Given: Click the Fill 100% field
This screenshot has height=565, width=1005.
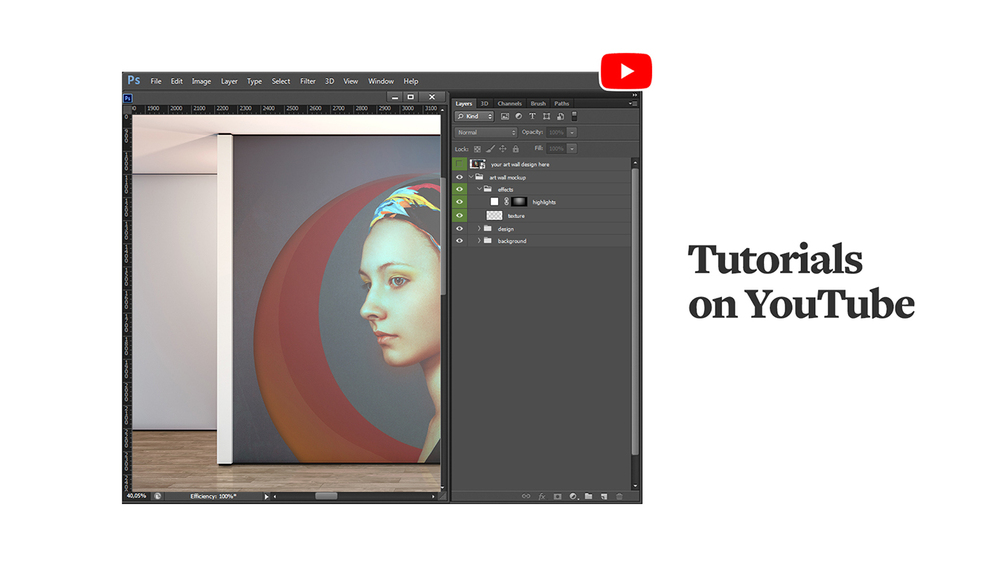Looking at the screenshot, I should (x=556, y=148).
